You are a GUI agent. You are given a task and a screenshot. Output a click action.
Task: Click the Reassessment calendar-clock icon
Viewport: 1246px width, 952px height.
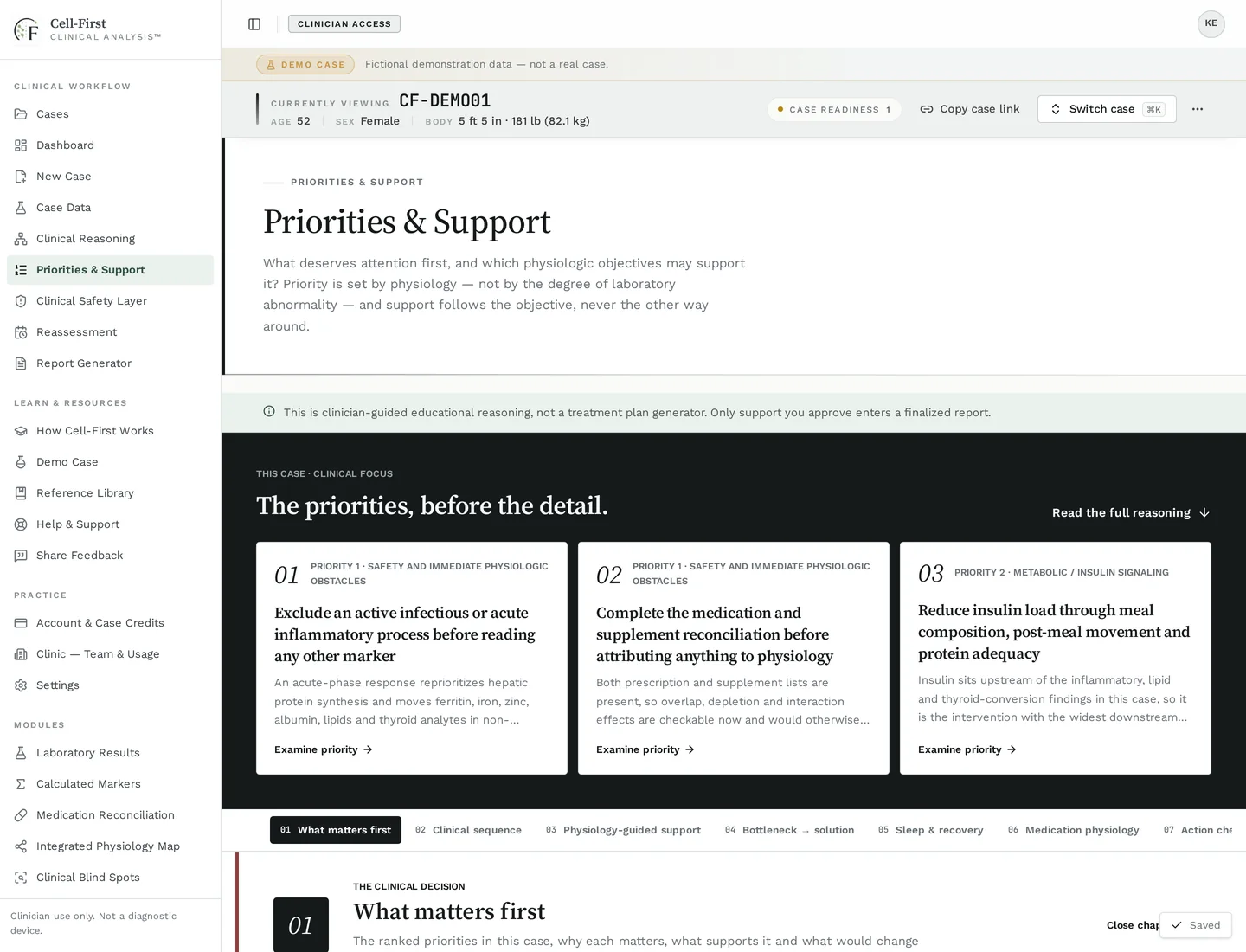point(21,332)
